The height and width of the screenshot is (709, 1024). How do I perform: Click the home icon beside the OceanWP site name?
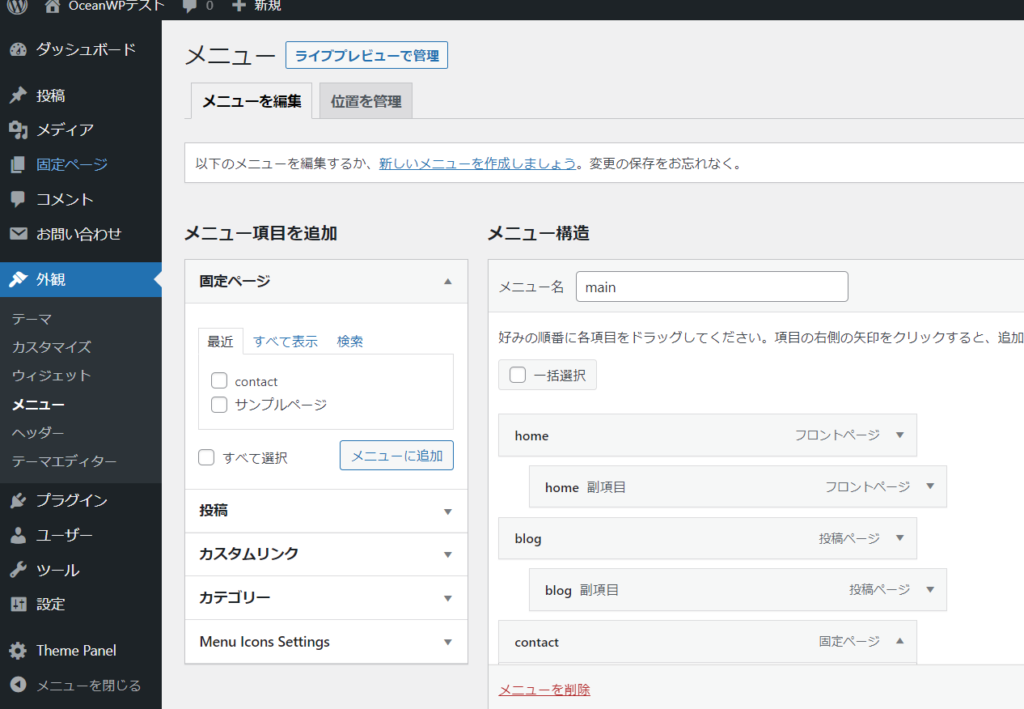(52, 7)
